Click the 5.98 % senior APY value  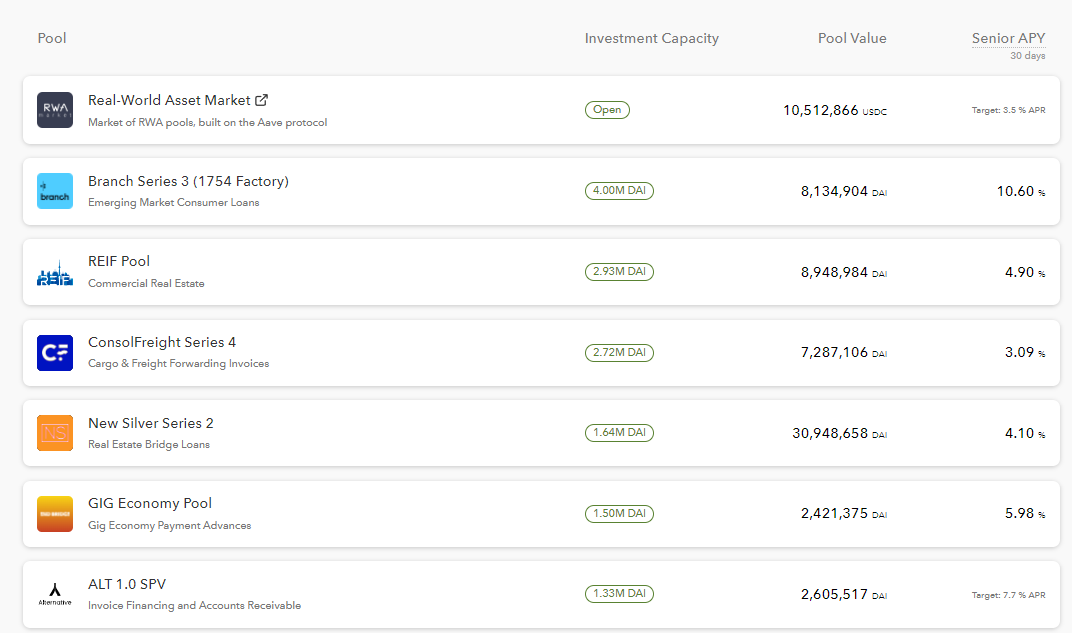pos(1025,513)
